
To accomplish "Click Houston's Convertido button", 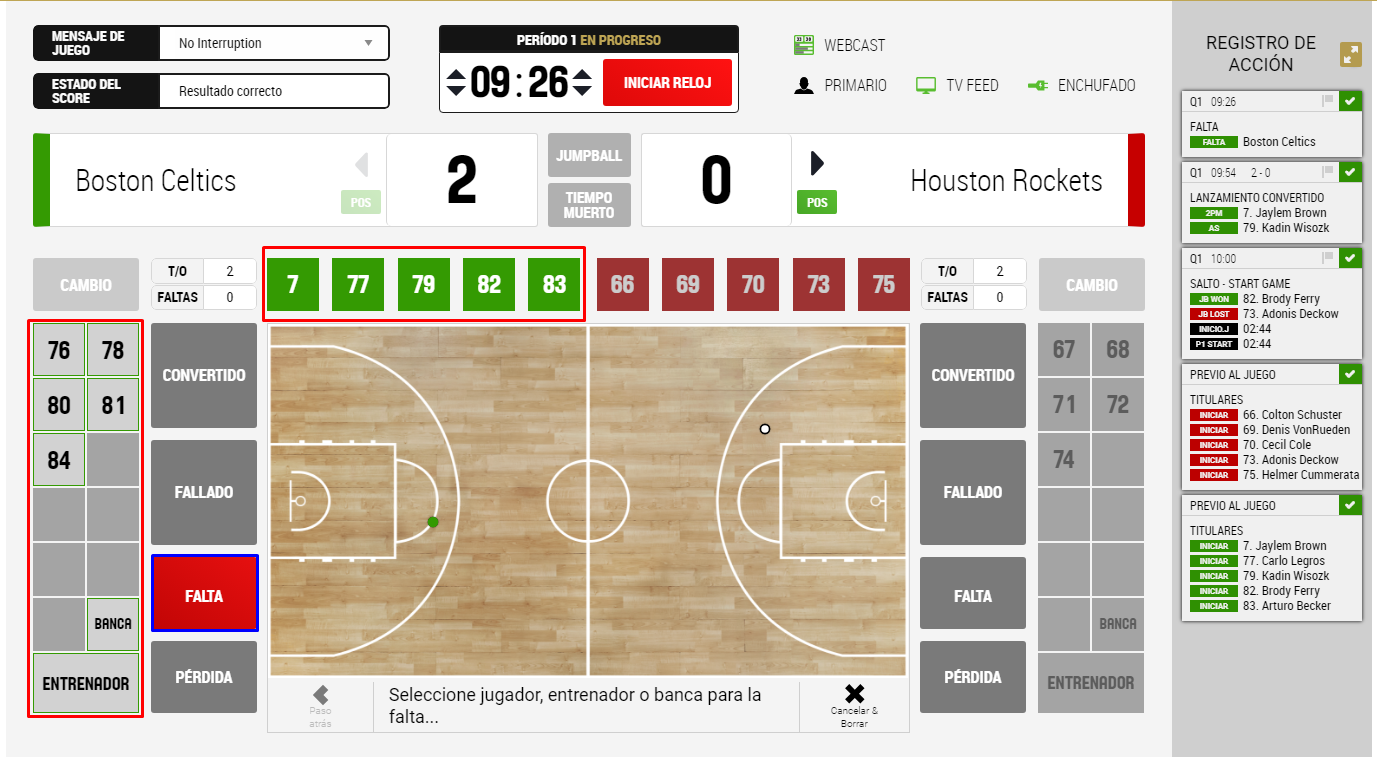I will coord(973,375).
